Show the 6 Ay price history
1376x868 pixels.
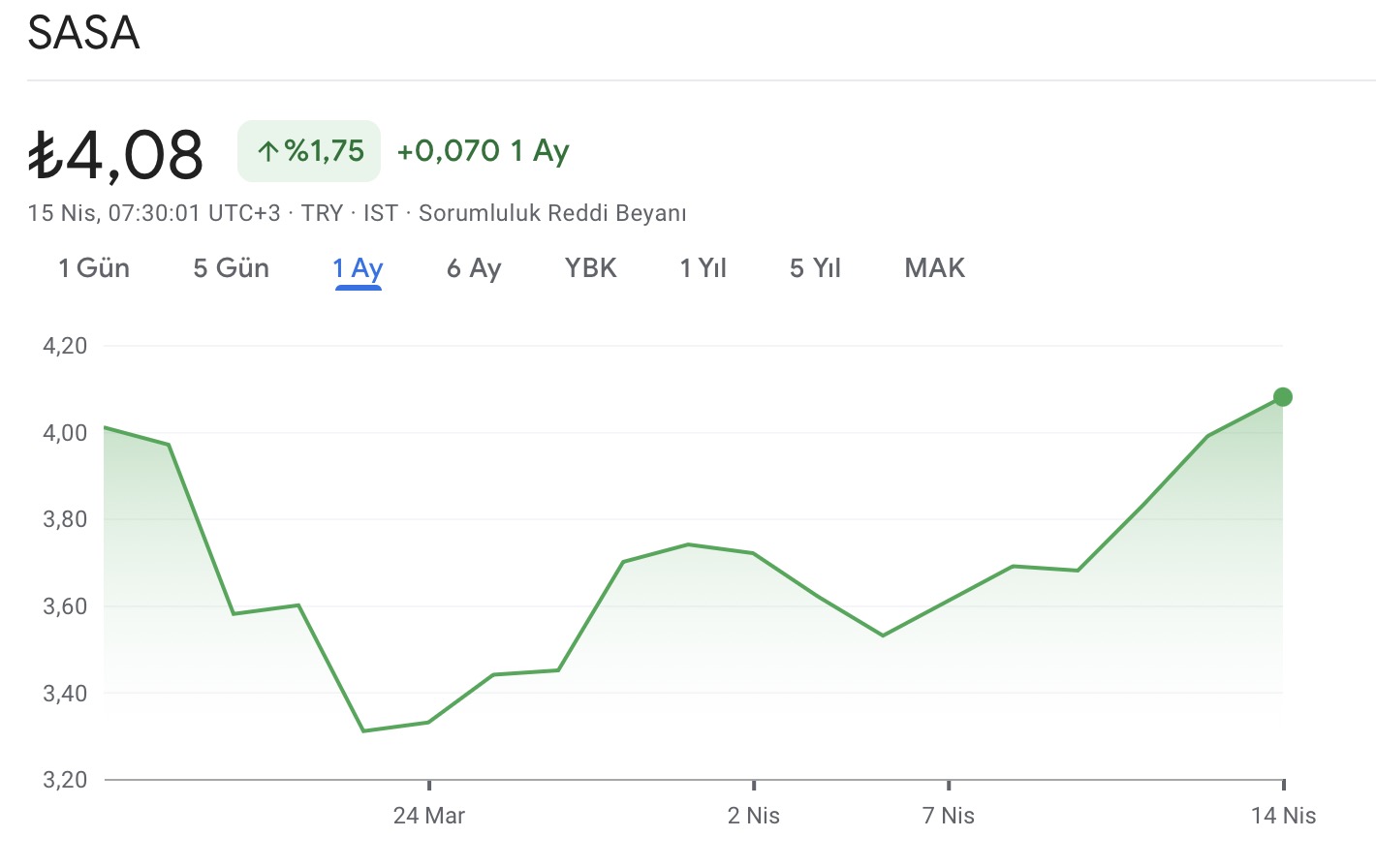pos(474,268)
